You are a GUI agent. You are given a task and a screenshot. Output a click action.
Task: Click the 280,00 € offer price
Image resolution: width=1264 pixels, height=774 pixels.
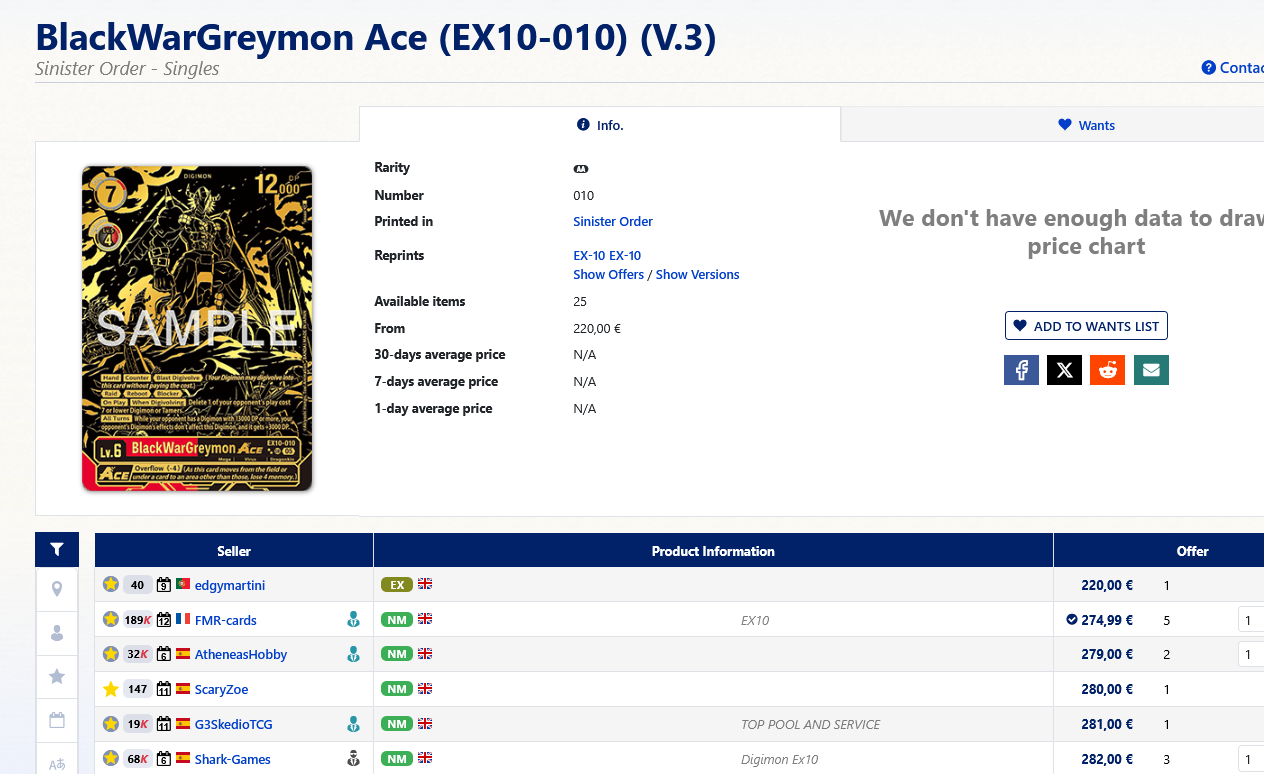coord(1107,689)
